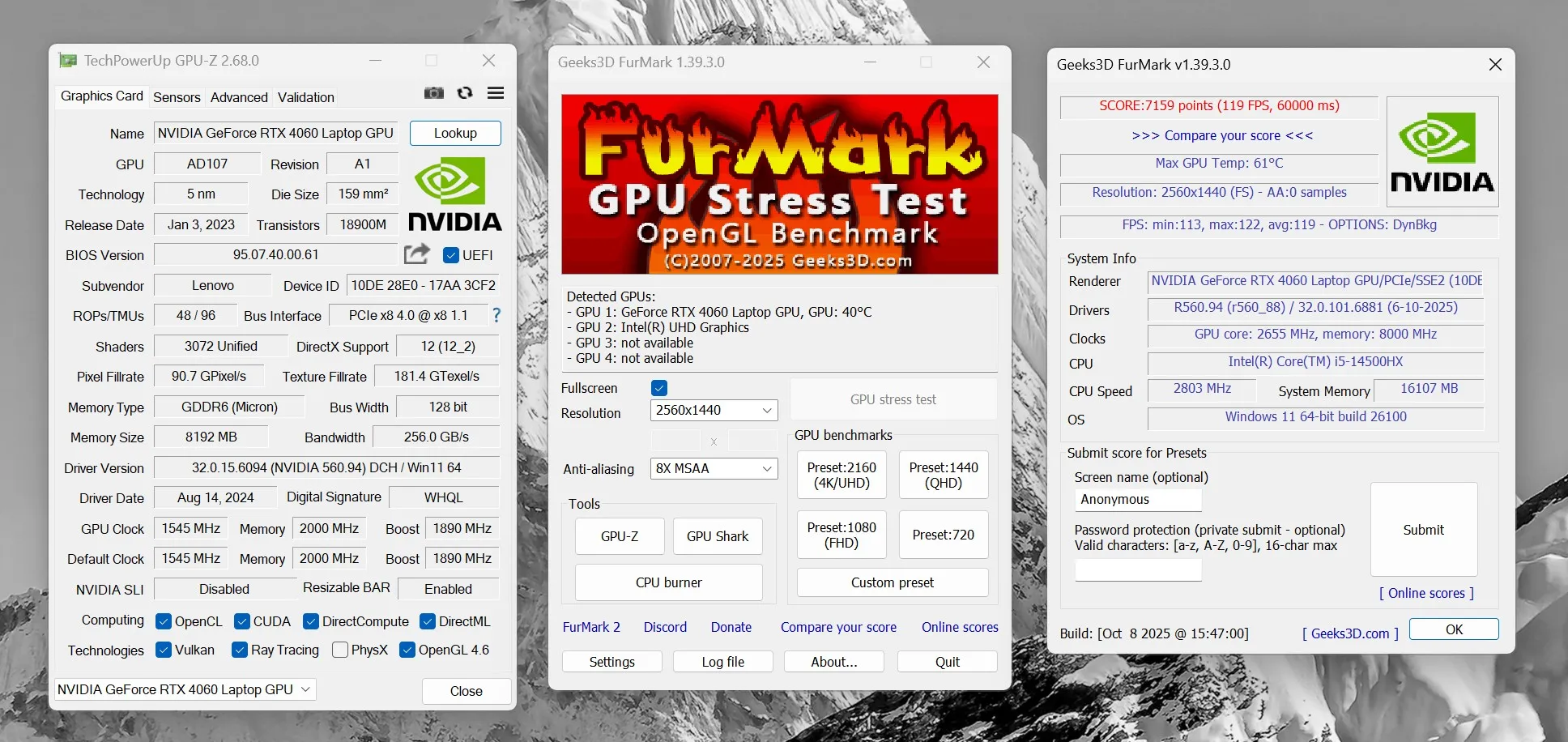1568x742 pixels.
Task: Expand the Anti-aliasing 8X MSAA dropdown
Action: tap(714, 469)
